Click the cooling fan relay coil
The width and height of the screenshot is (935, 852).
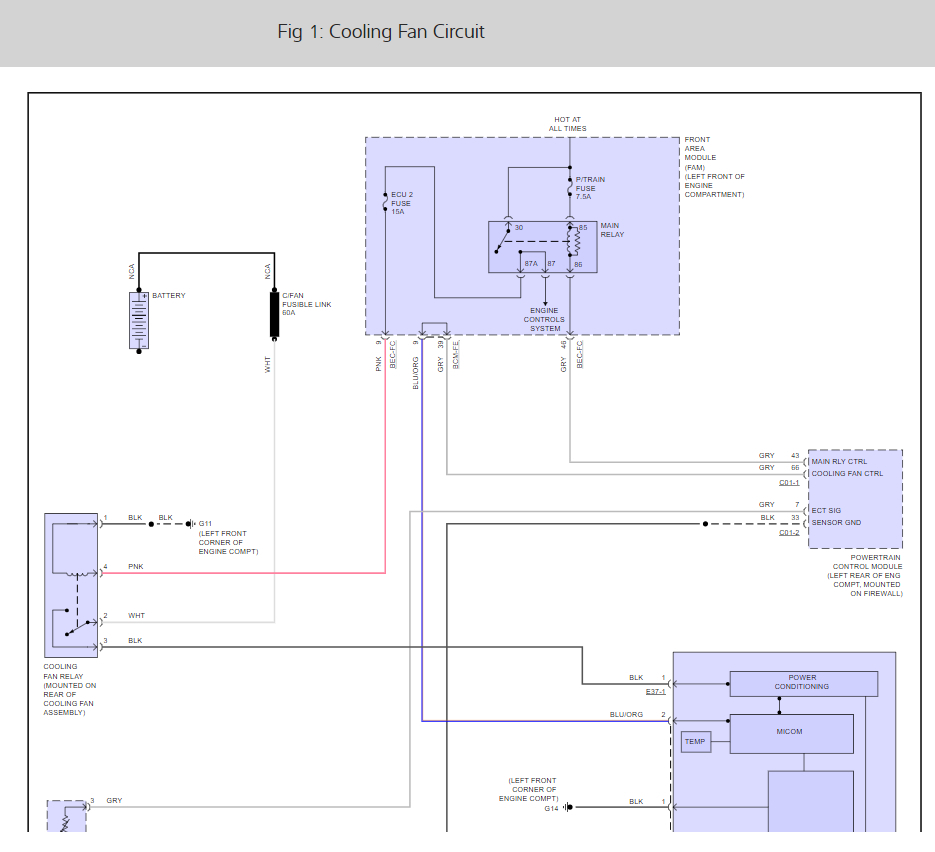click(78, 574)
